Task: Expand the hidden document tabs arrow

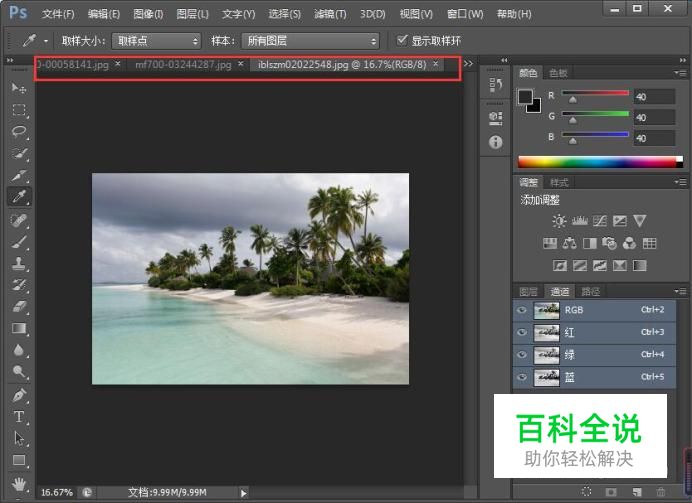Action: tap(468, 64)
